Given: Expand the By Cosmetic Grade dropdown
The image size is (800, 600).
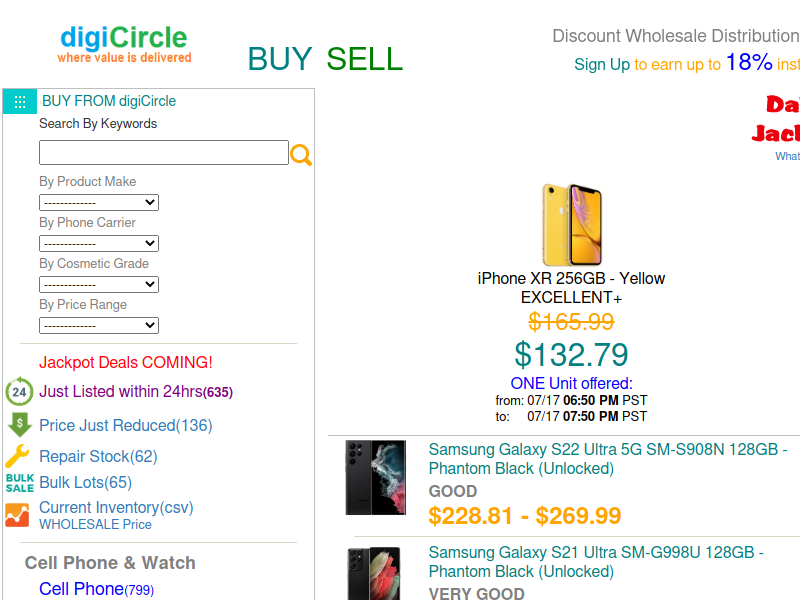Looking at the screenshot, I should pyautogui.click(x=99, y=284).
